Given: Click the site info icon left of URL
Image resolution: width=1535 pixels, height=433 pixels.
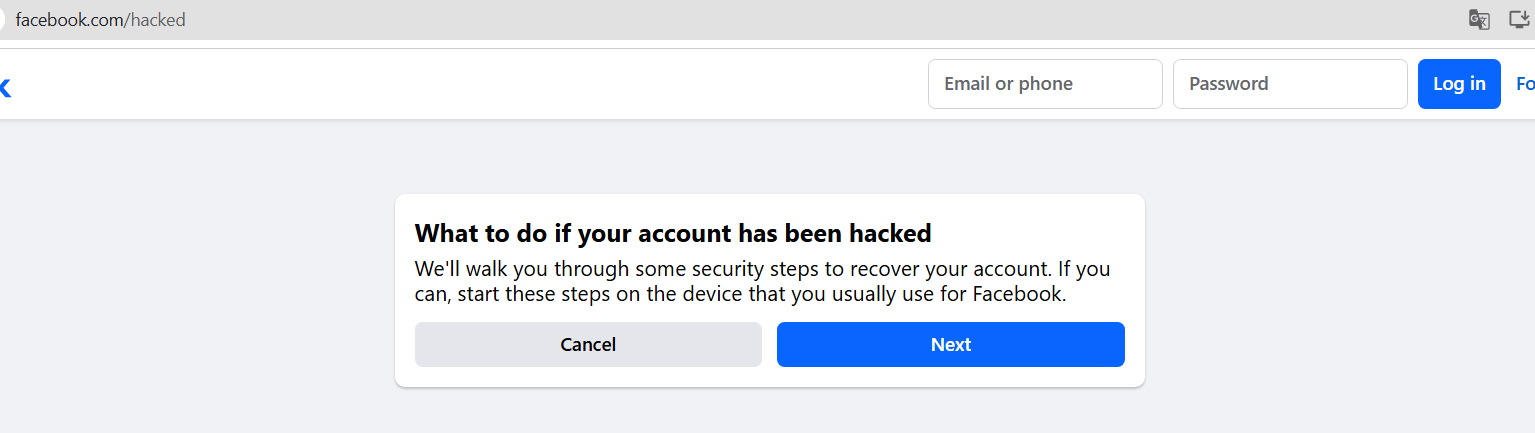Looking at the screenshot, I should click(3, 20).
